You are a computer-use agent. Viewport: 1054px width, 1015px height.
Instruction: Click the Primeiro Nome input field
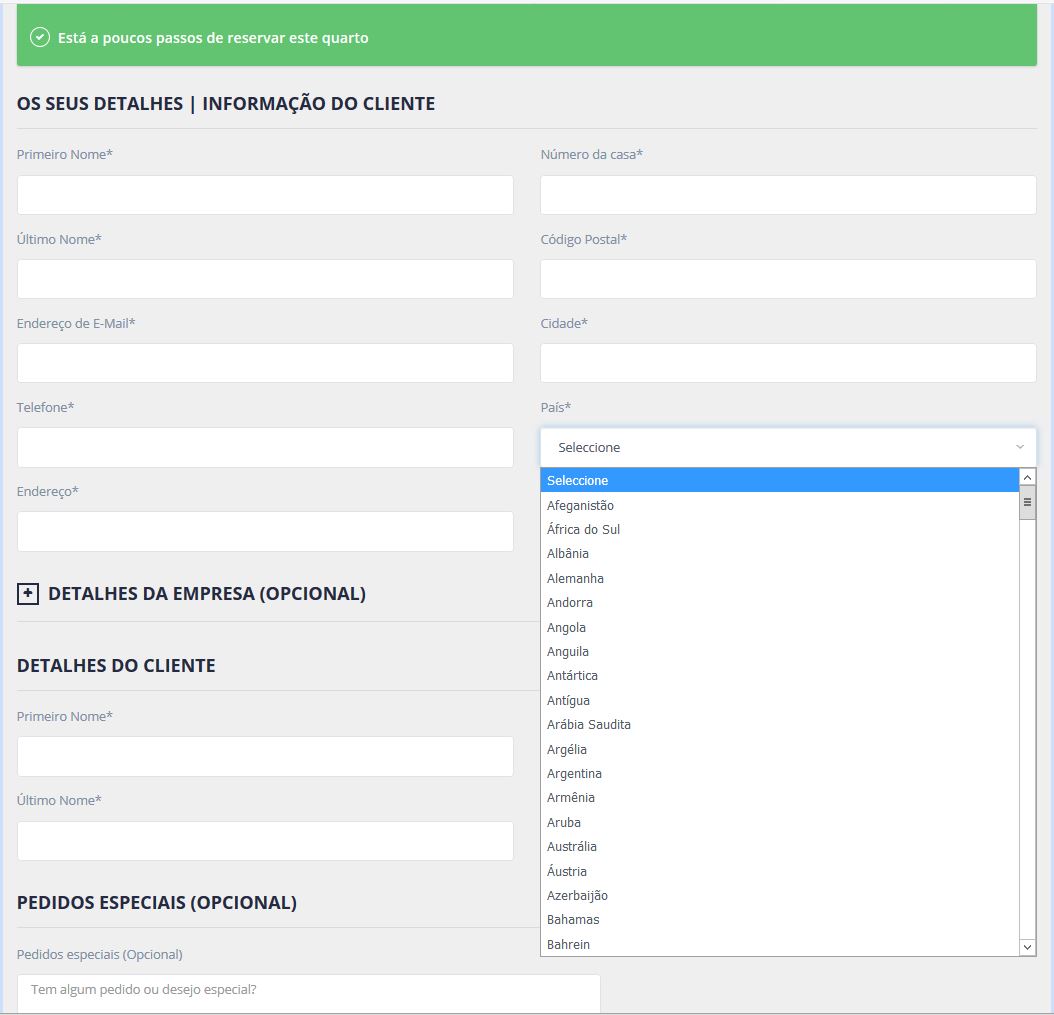pyautogui.click(x=265, y=195)
